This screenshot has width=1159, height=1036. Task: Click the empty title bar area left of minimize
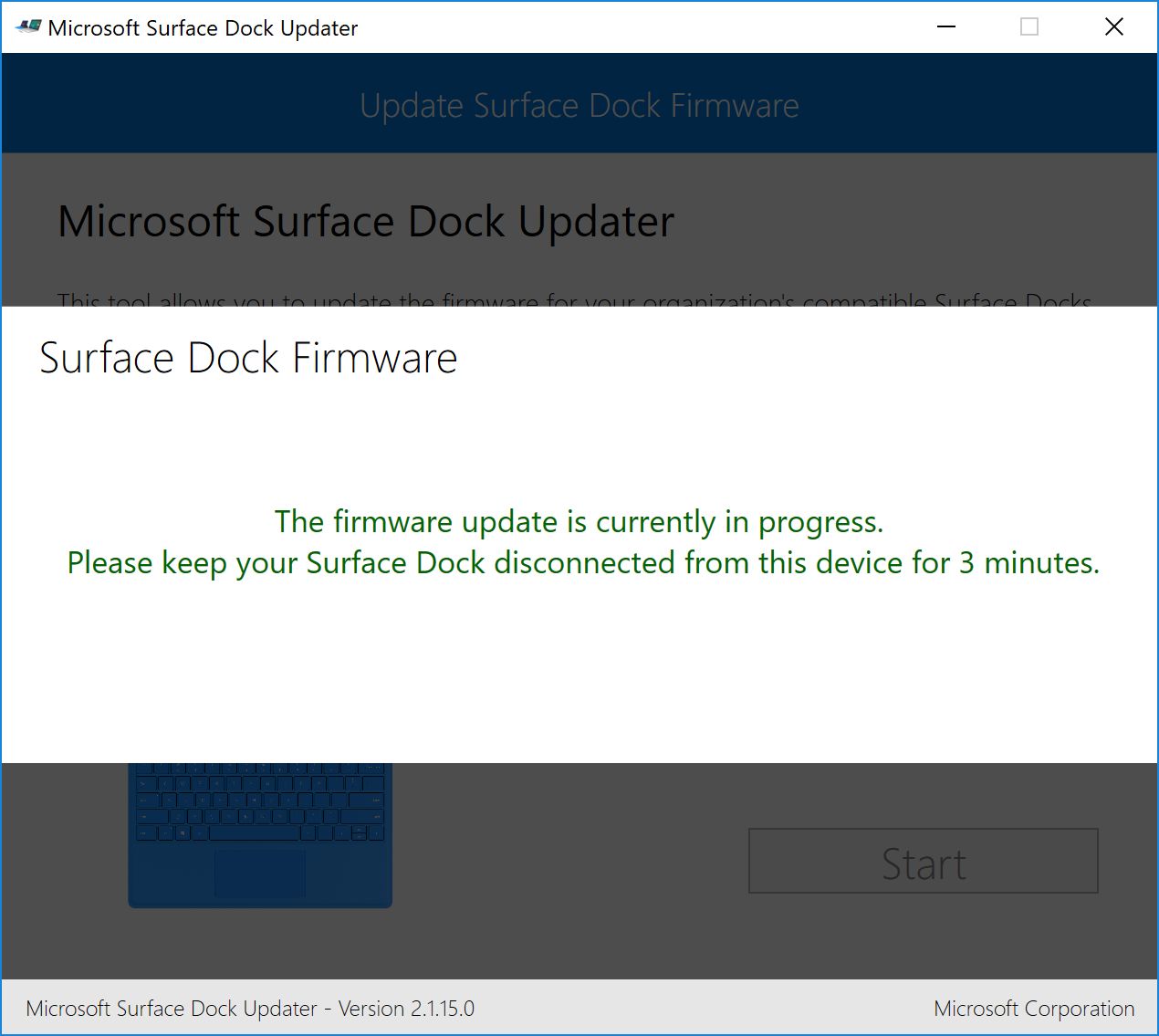pos(639,27)
